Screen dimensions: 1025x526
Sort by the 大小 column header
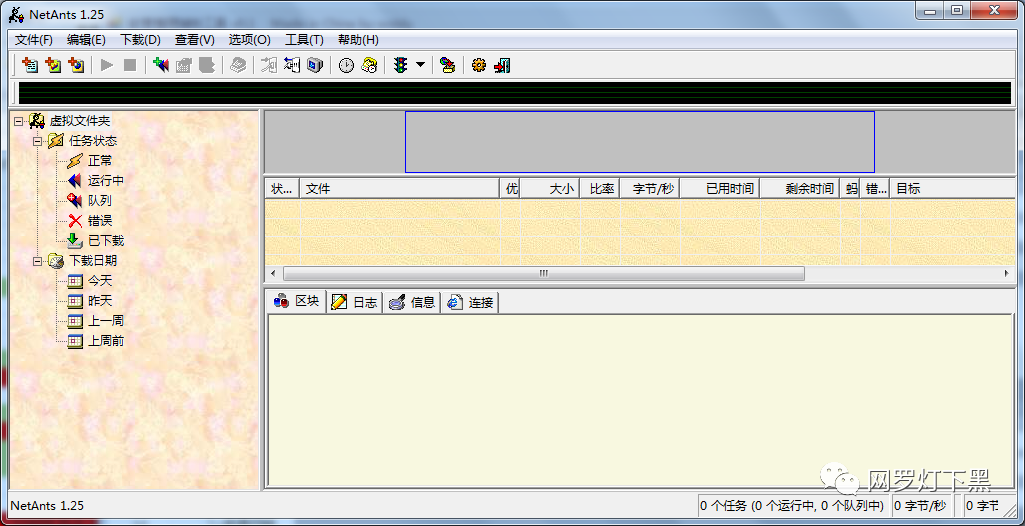(x=550, y=189)
